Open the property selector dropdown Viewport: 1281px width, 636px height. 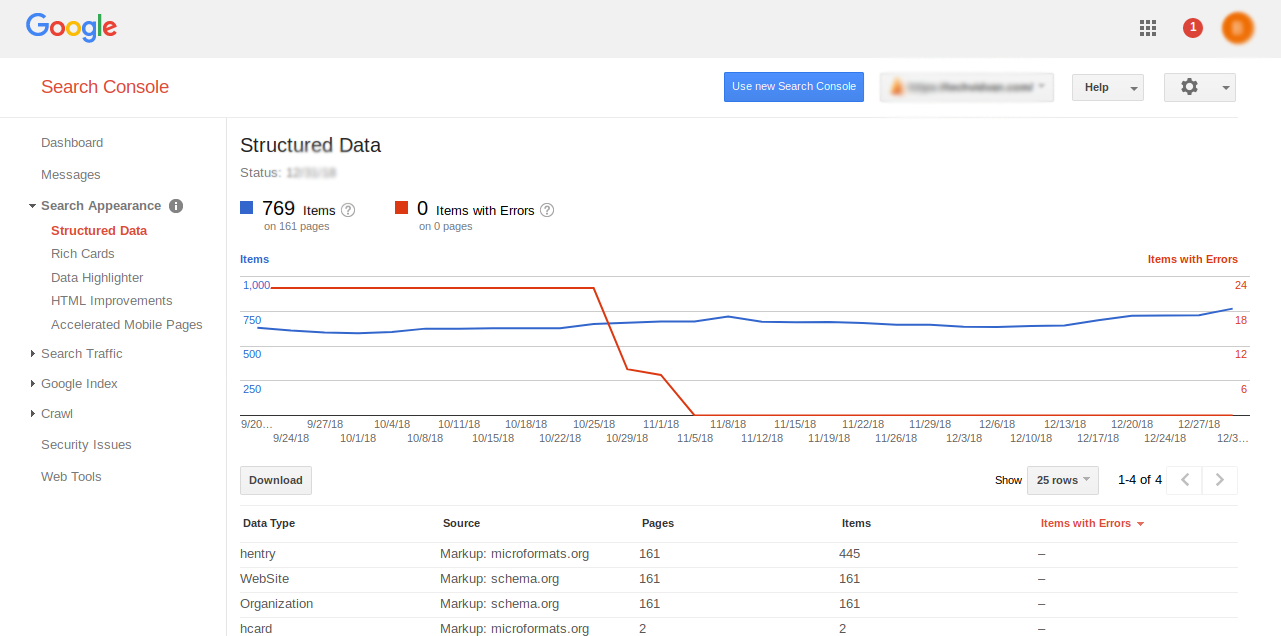click(967, 87)
